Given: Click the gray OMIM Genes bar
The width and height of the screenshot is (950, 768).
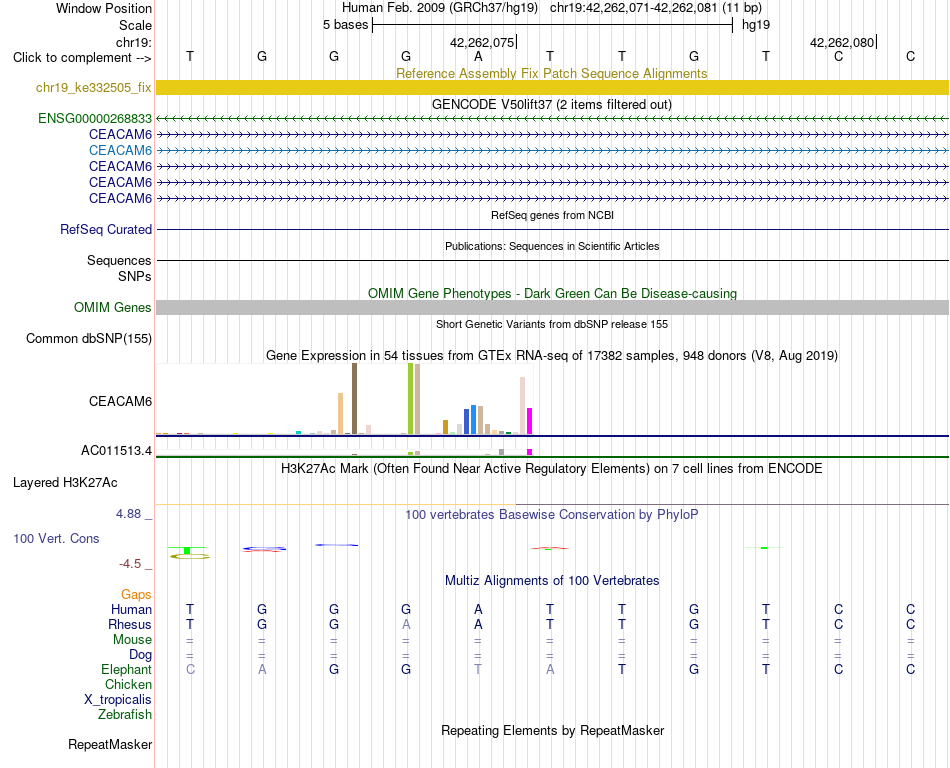Looking at the screenshot, I should (552, 307).
